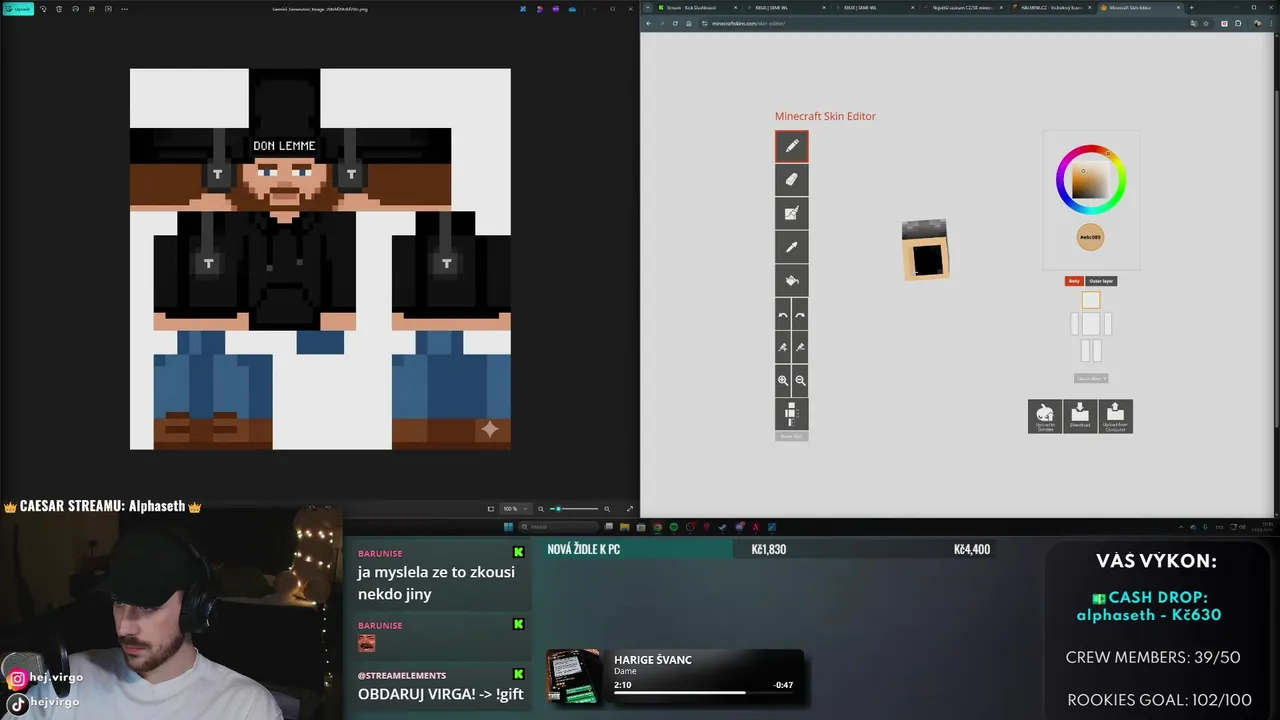Click Minecraft Skin Editor heading link
This screenshot has width=1280, height=720.
[x=825, y=116]
